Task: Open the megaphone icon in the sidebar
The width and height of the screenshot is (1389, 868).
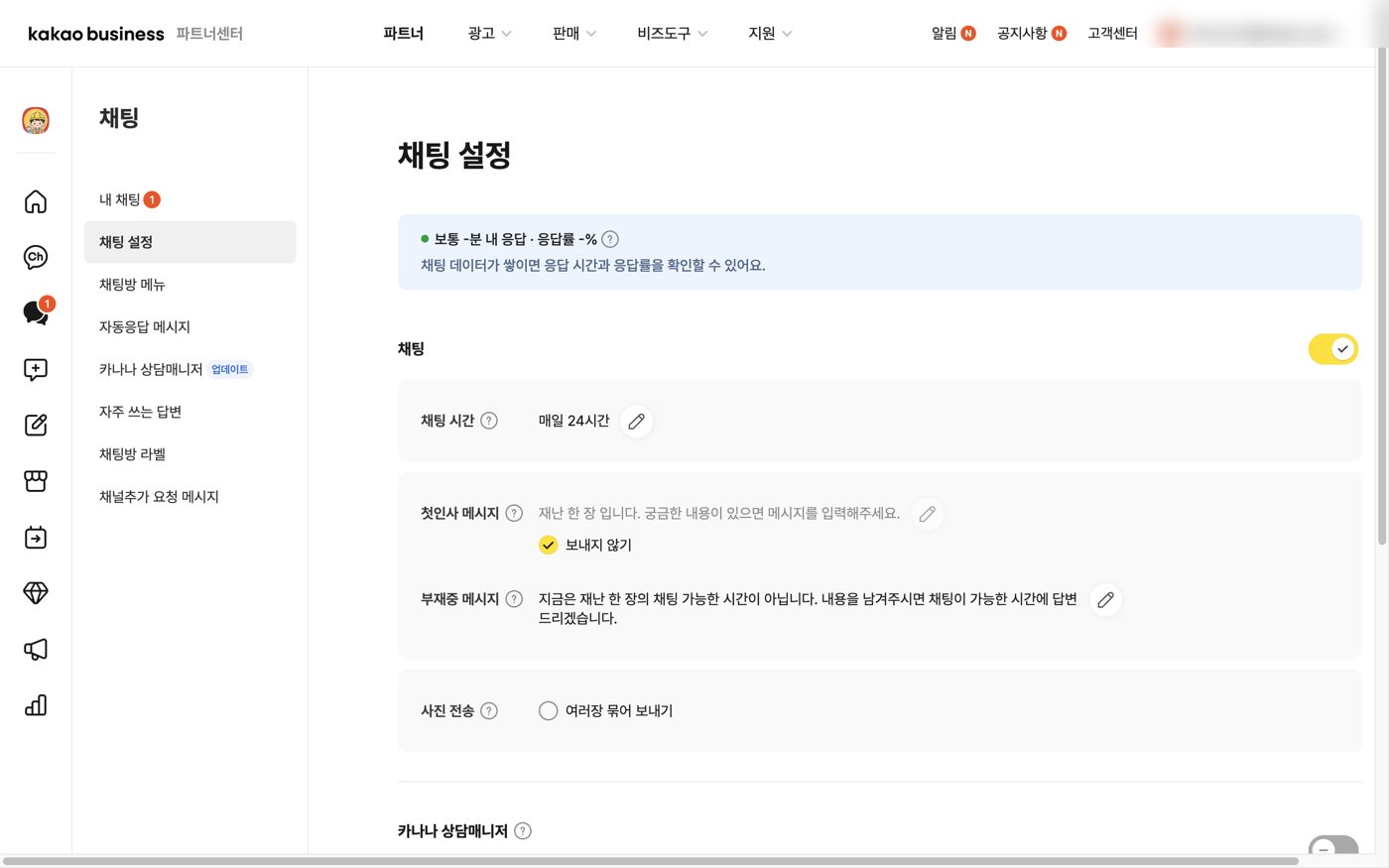Action: click(36, 649)
